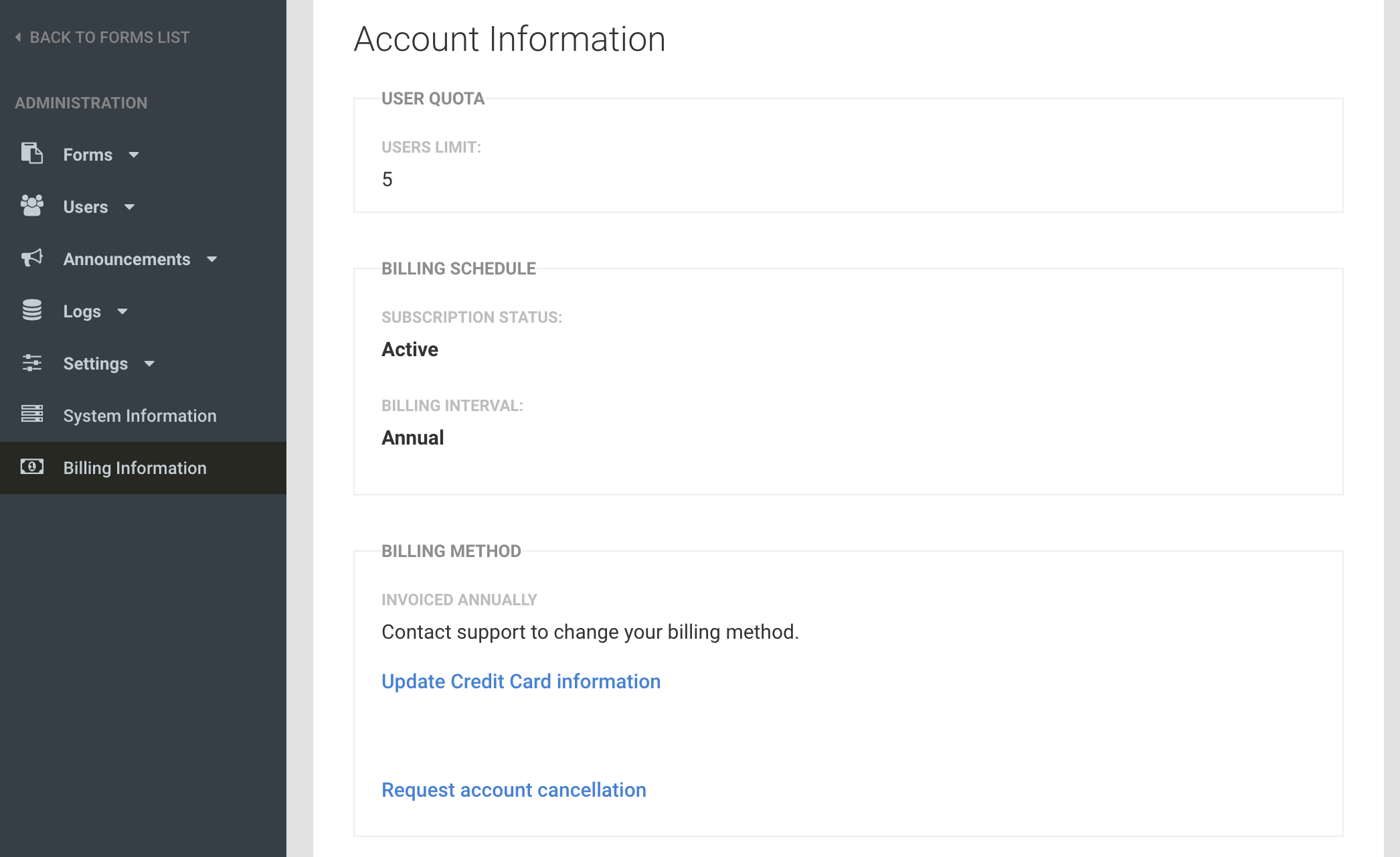Click the Announcements megaphone icon
1400x857 pixels.
click(31, 258)
